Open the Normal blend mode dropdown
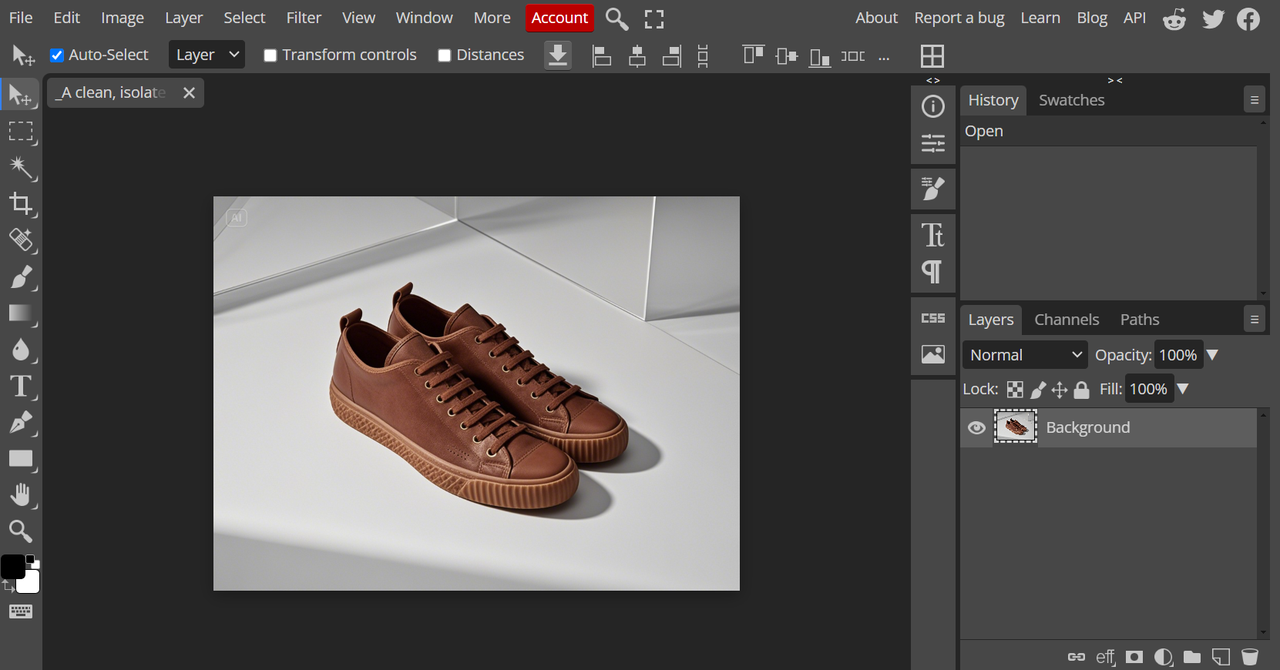The width and height of the screenshot is (1280, 670). tap(1025, 355)
